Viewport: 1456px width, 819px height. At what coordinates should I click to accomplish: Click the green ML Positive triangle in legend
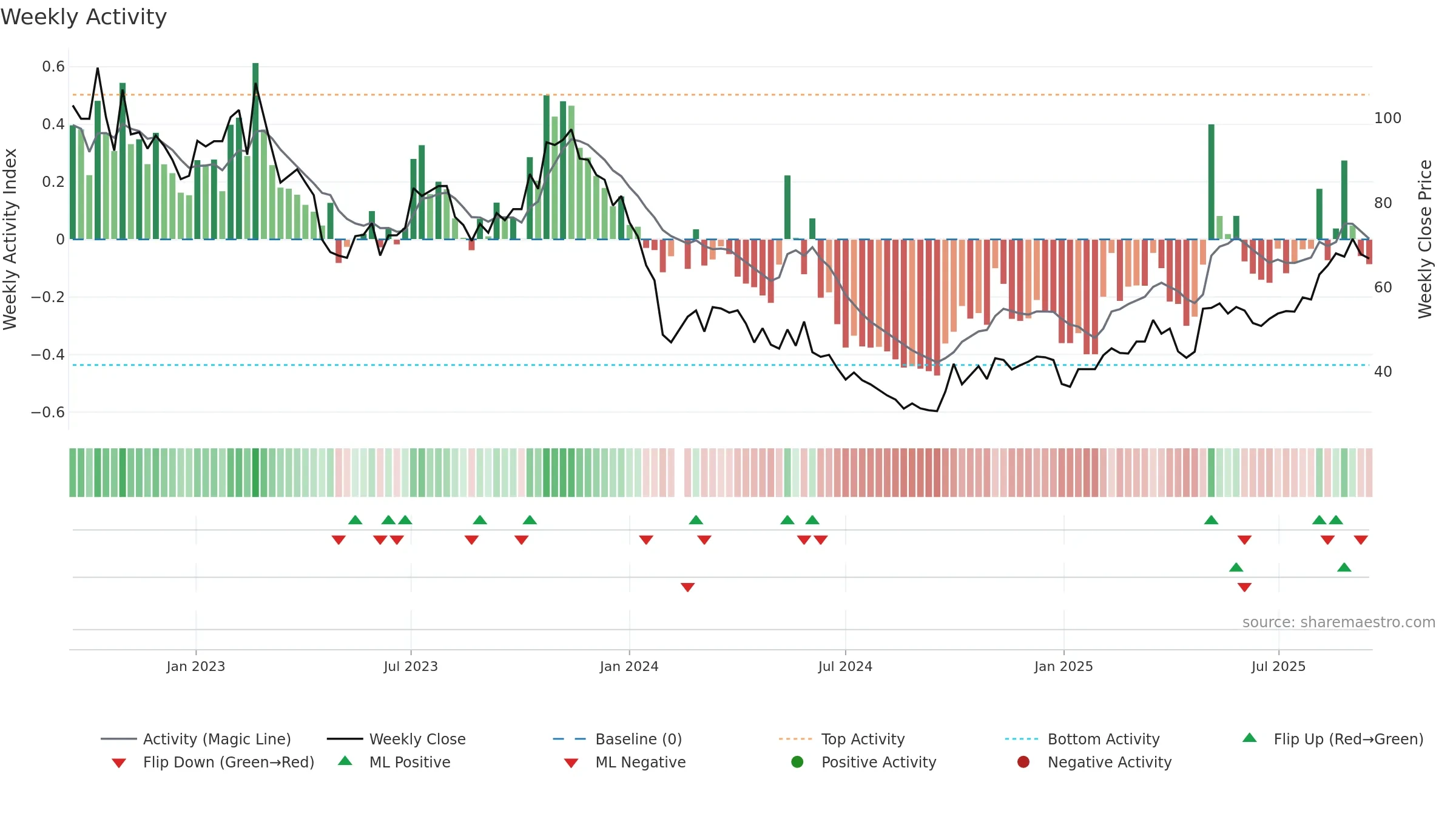click(345, 761)
